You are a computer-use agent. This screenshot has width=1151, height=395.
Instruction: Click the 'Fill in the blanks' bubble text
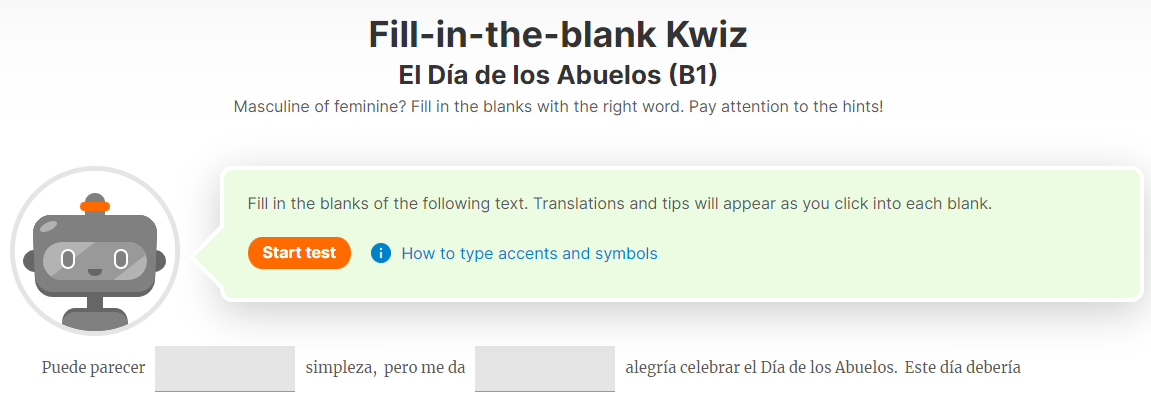[x=620, y=204]
